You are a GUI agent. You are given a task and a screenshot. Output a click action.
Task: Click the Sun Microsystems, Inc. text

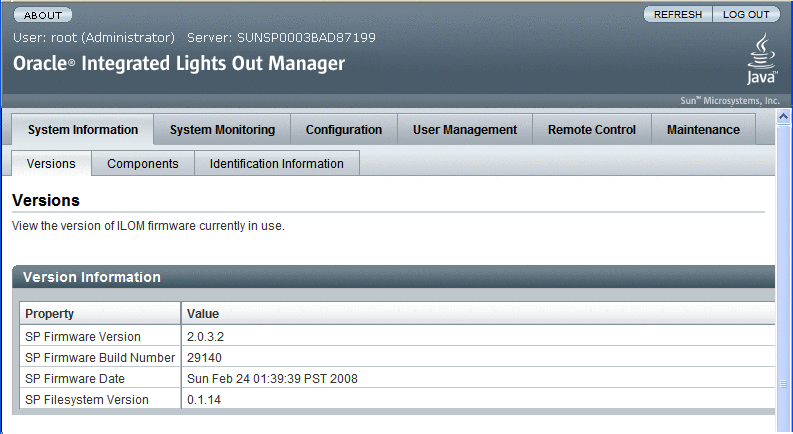click(x=730, y=101)
